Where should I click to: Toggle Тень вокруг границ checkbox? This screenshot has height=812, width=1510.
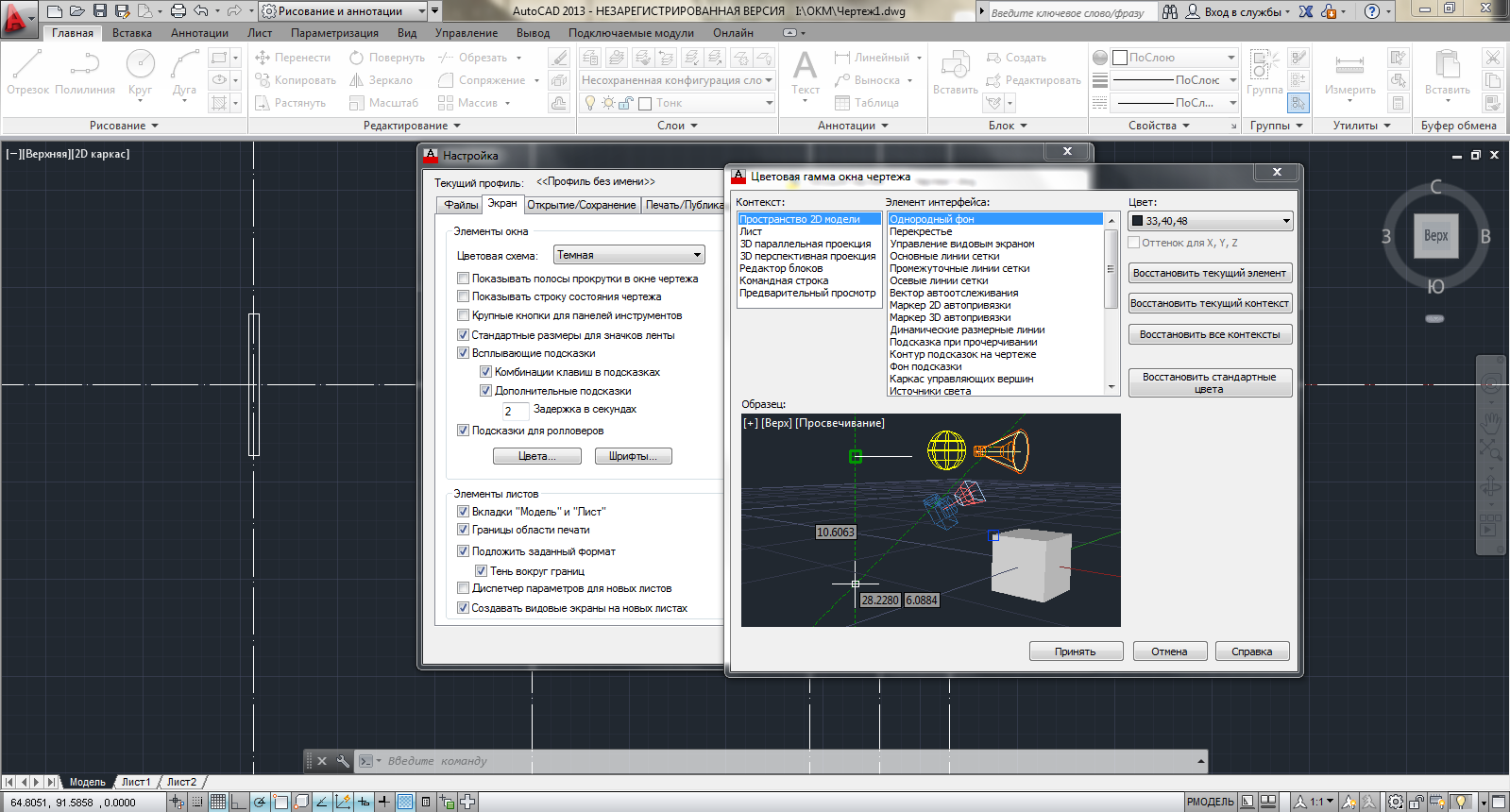point(481,571)
